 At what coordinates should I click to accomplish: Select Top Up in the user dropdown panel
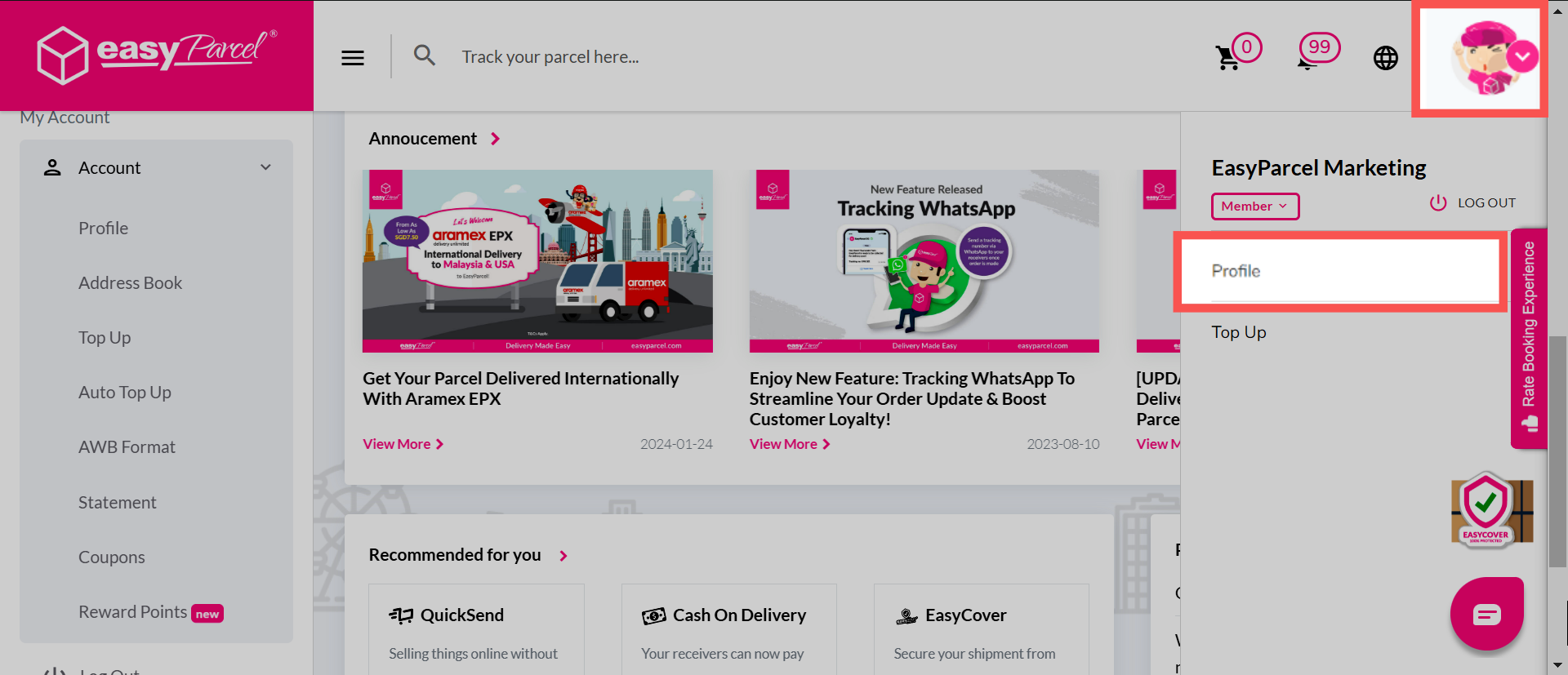[1239, 332]
